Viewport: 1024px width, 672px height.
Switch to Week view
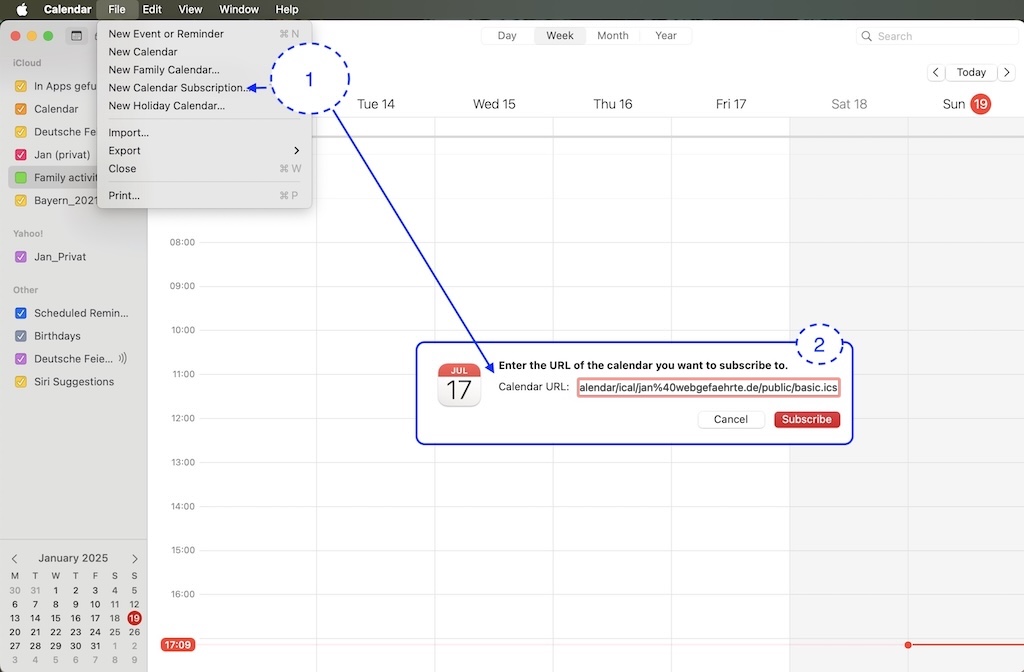(560, 36)
